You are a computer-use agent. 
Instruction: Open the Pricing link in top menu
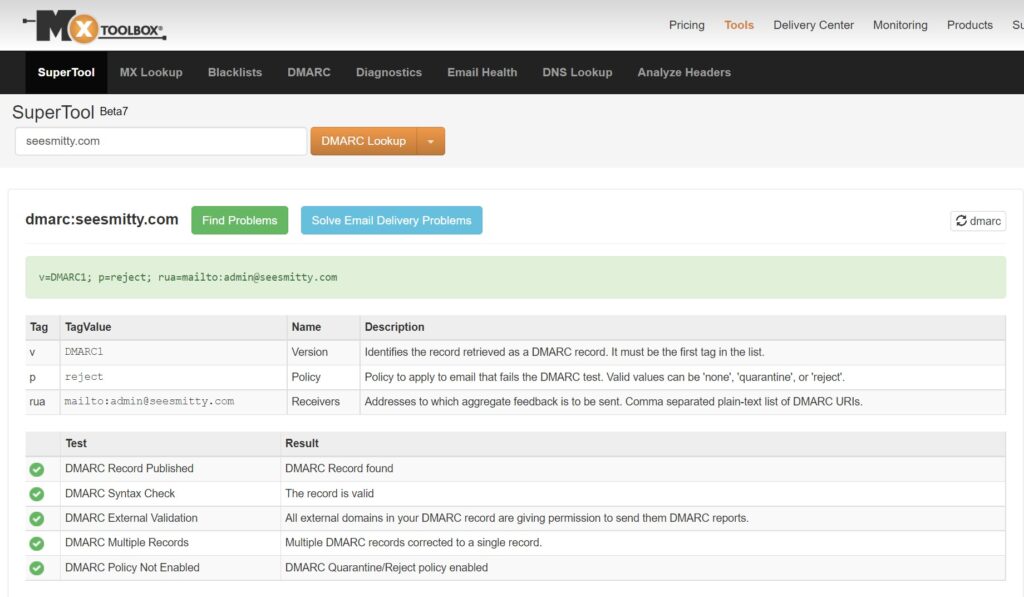coord(686,25)
